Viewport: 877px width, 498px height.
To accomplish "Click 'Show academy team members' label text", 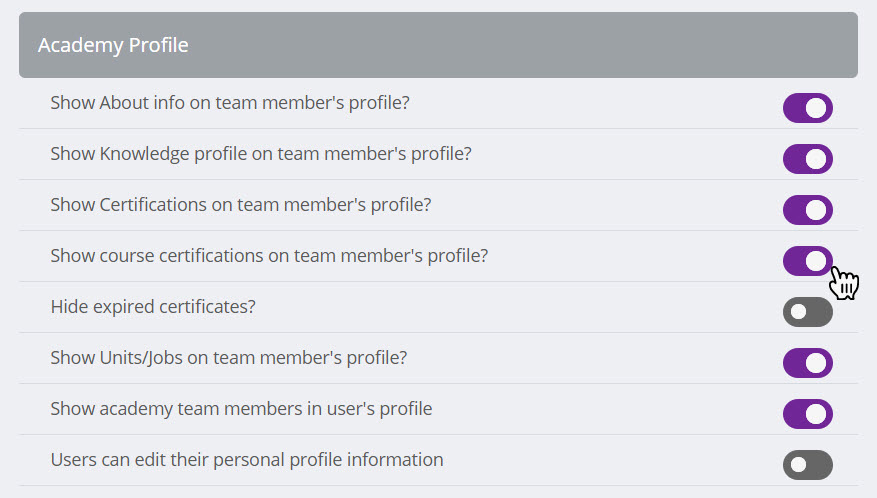I will 241,409.
